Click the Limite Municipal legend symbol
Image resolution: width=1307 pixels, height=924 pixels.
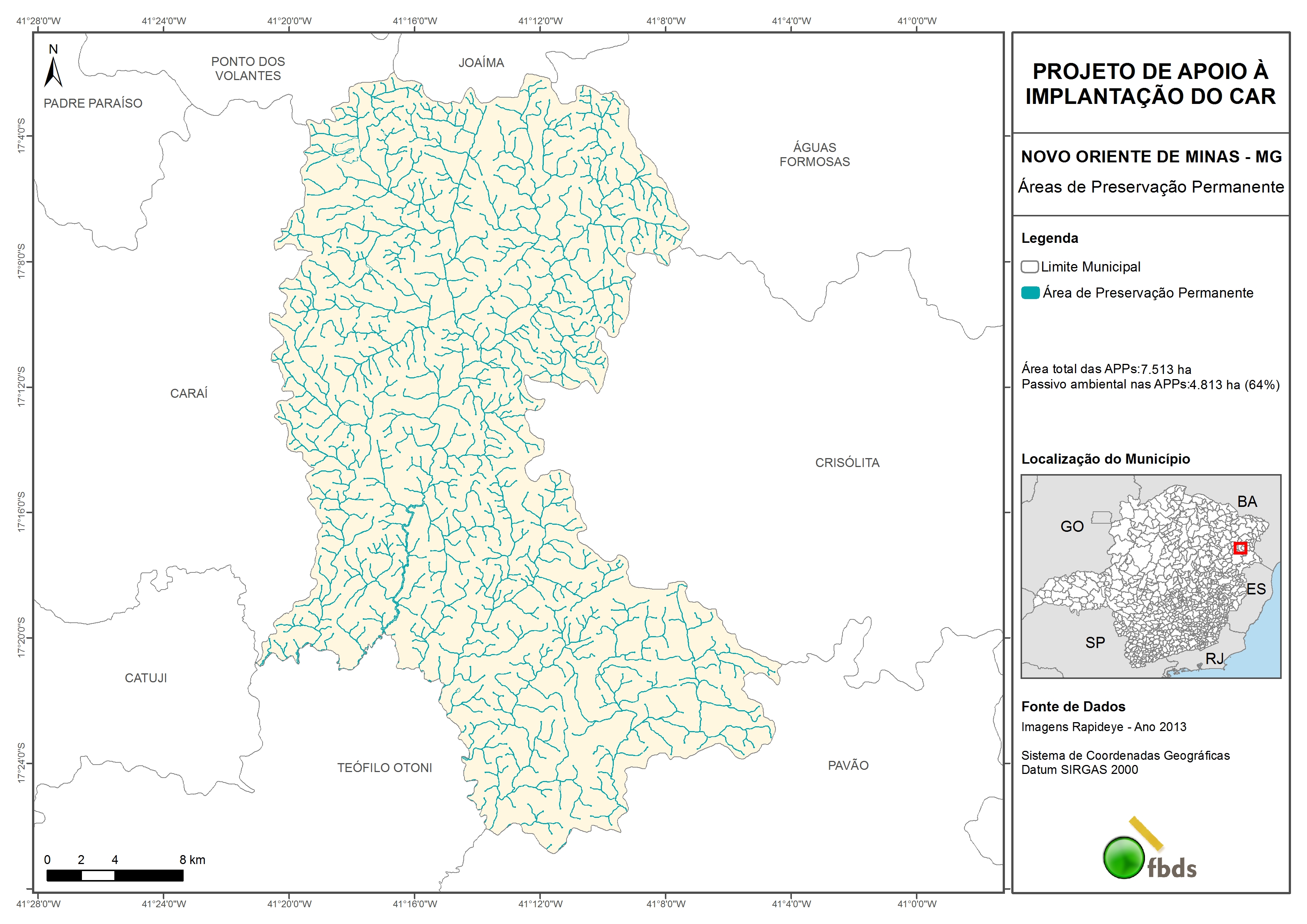coord(1029,267)
